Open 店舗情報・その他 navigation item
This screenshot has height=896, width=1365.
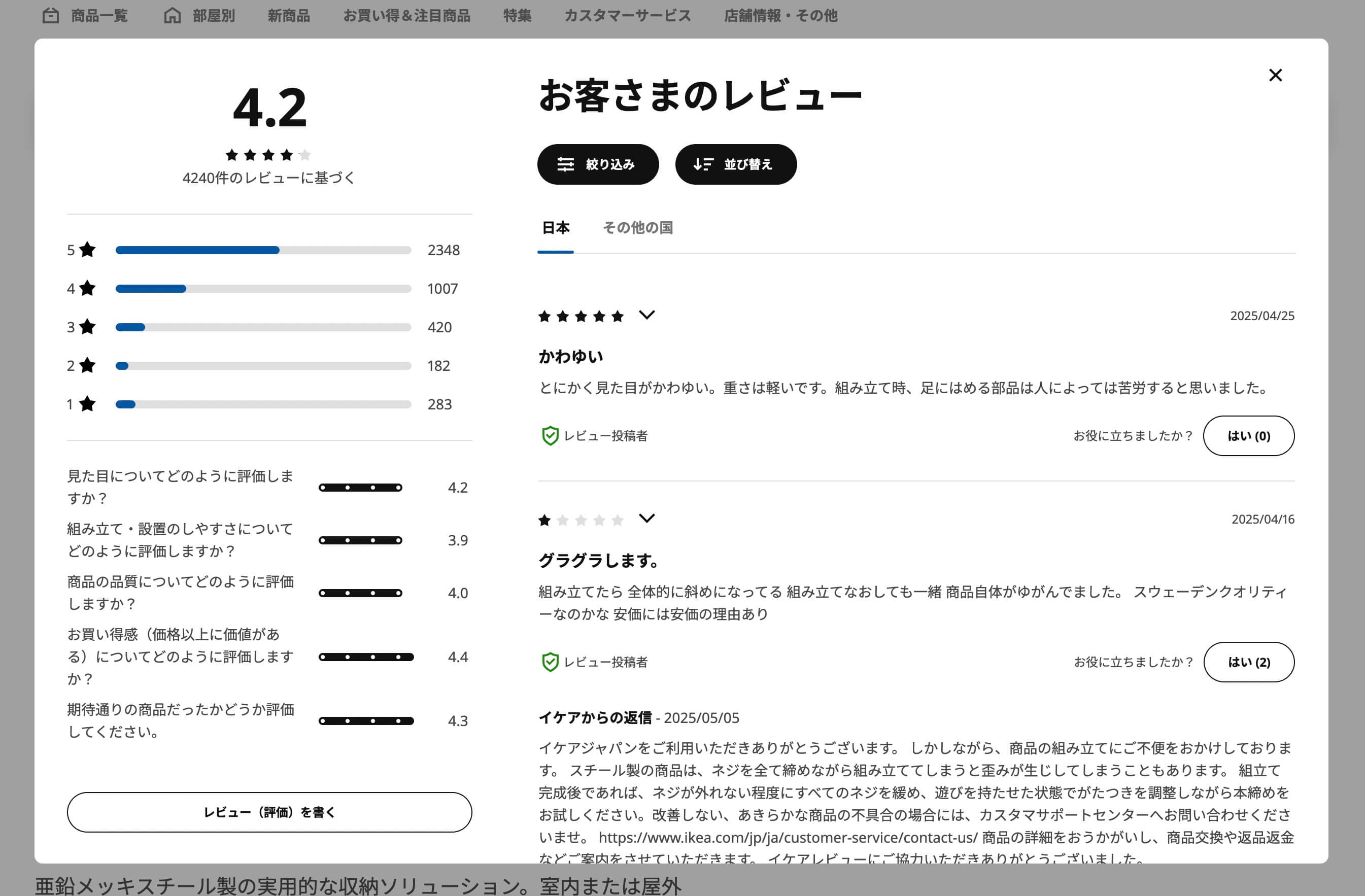(x=780, y=16)
